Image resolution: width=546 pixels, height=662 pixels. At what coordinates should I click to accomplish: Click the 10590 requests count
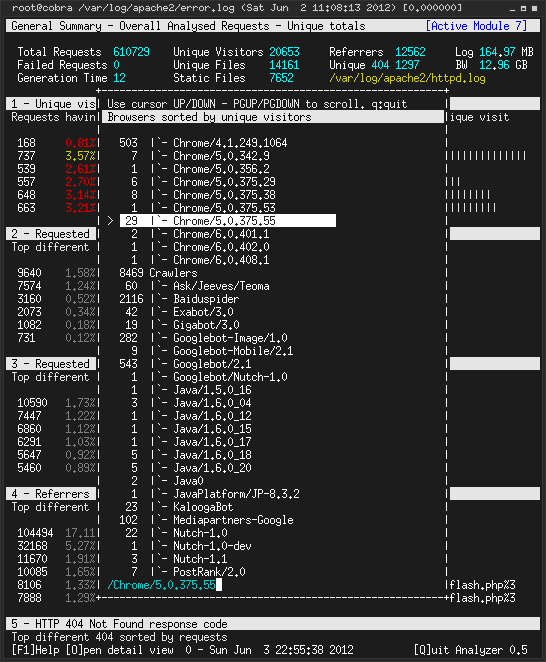point(33,403)
